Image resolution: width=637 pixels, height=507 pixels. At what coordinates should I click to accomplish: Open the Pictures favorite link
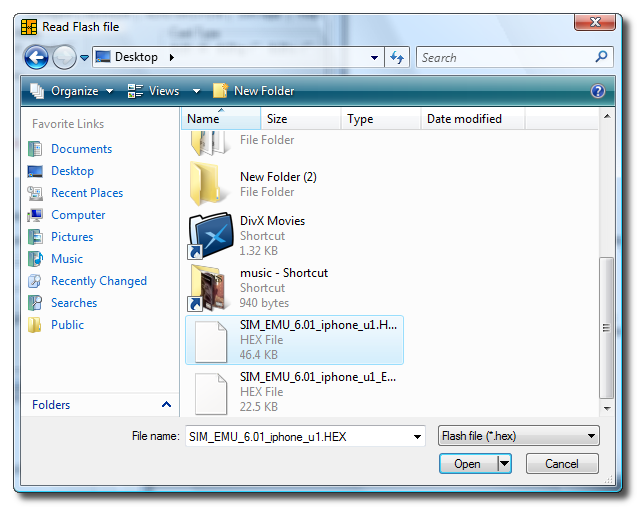(72, 236)
